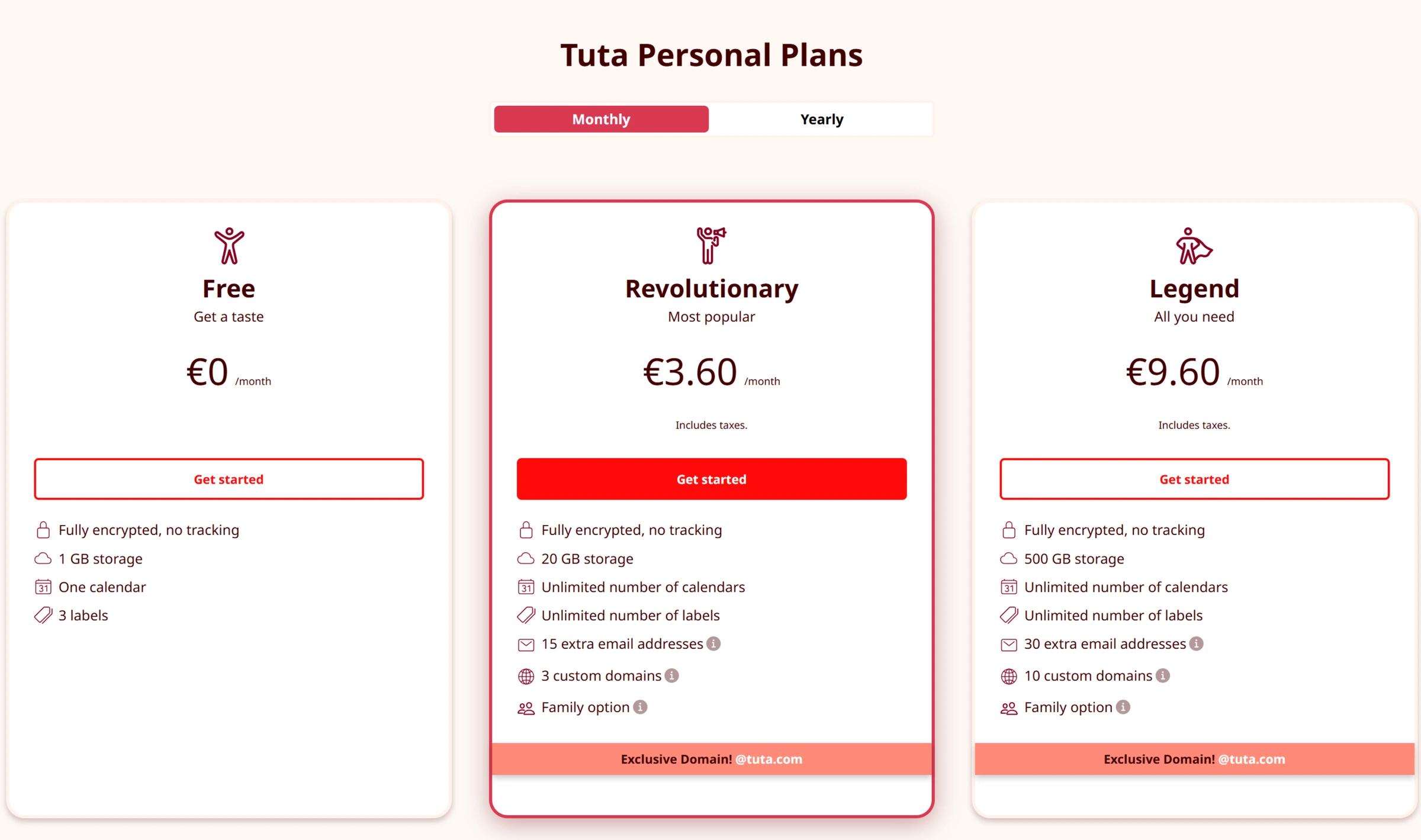Click the Legend superhero icon

tap(1193, 246)
